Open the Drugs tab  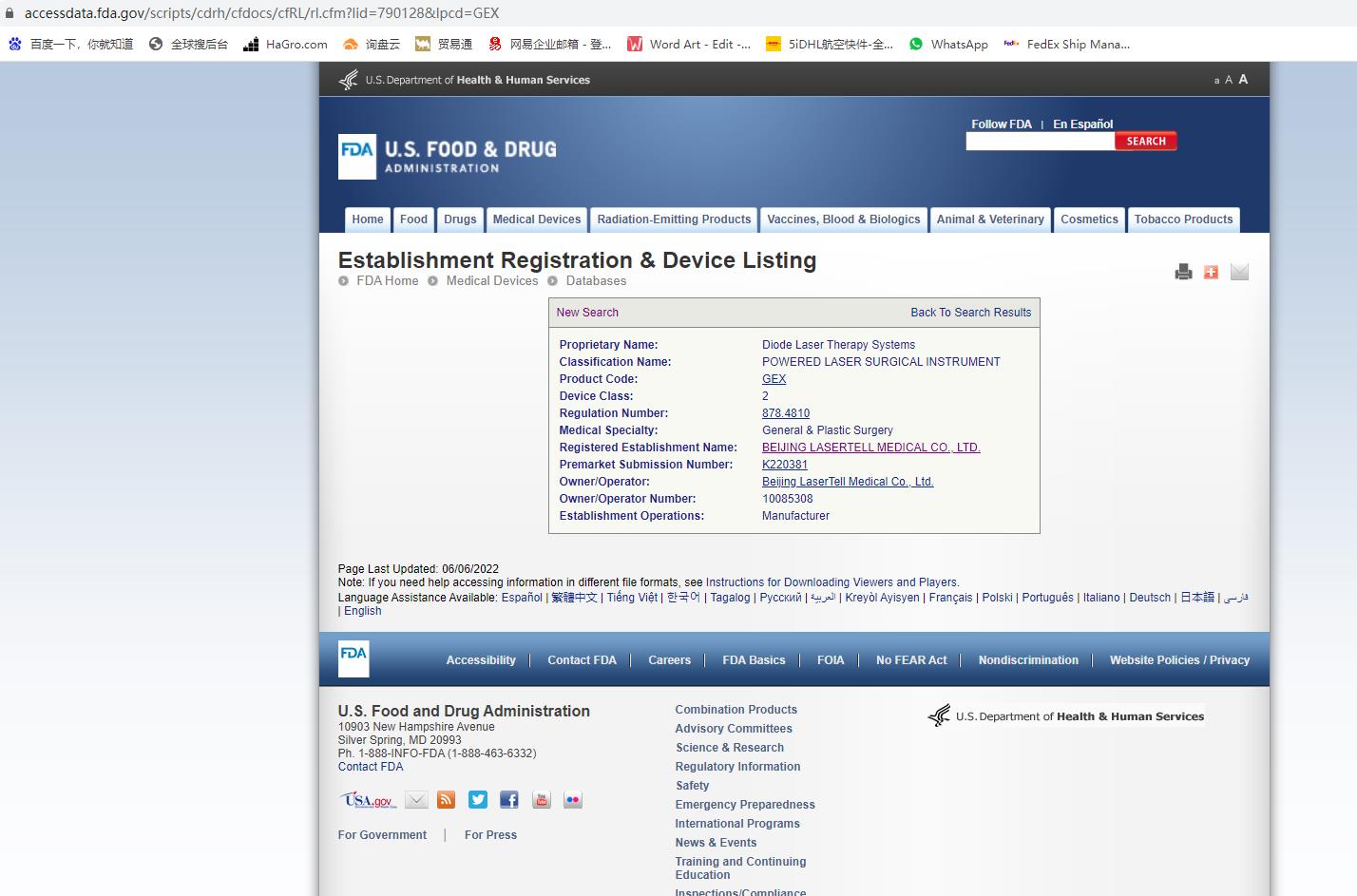(x=460, y=219)
